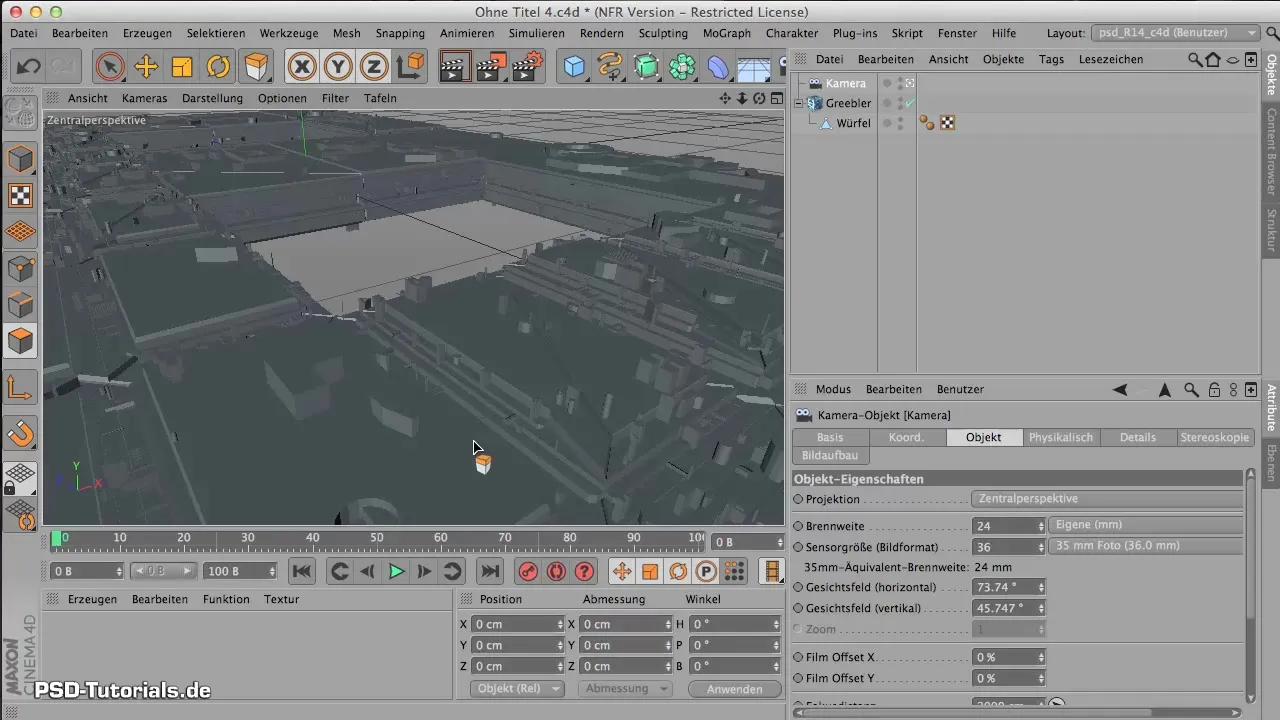The width and height of the screenshot is (1280, 720).
Task: Open the array modeling objects
Action: [x=683, y=67]
